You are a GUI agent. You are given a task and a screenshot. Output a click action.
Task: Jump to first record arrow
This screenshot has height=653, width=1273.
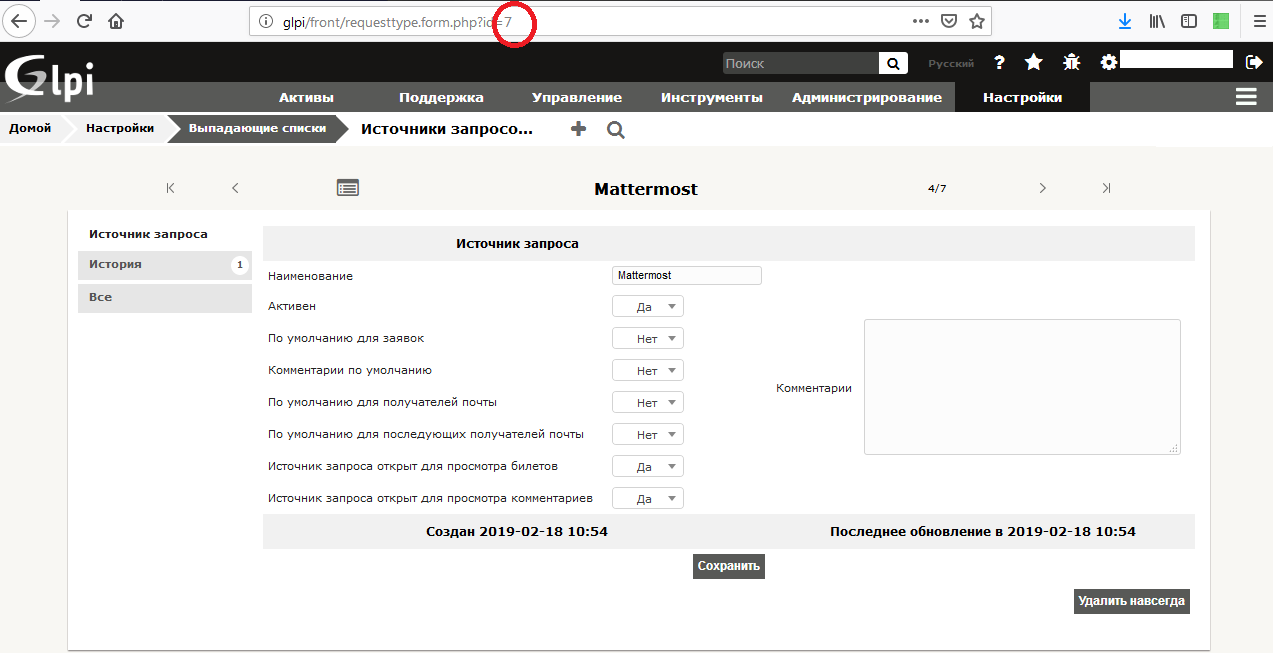tap(171, 188)
